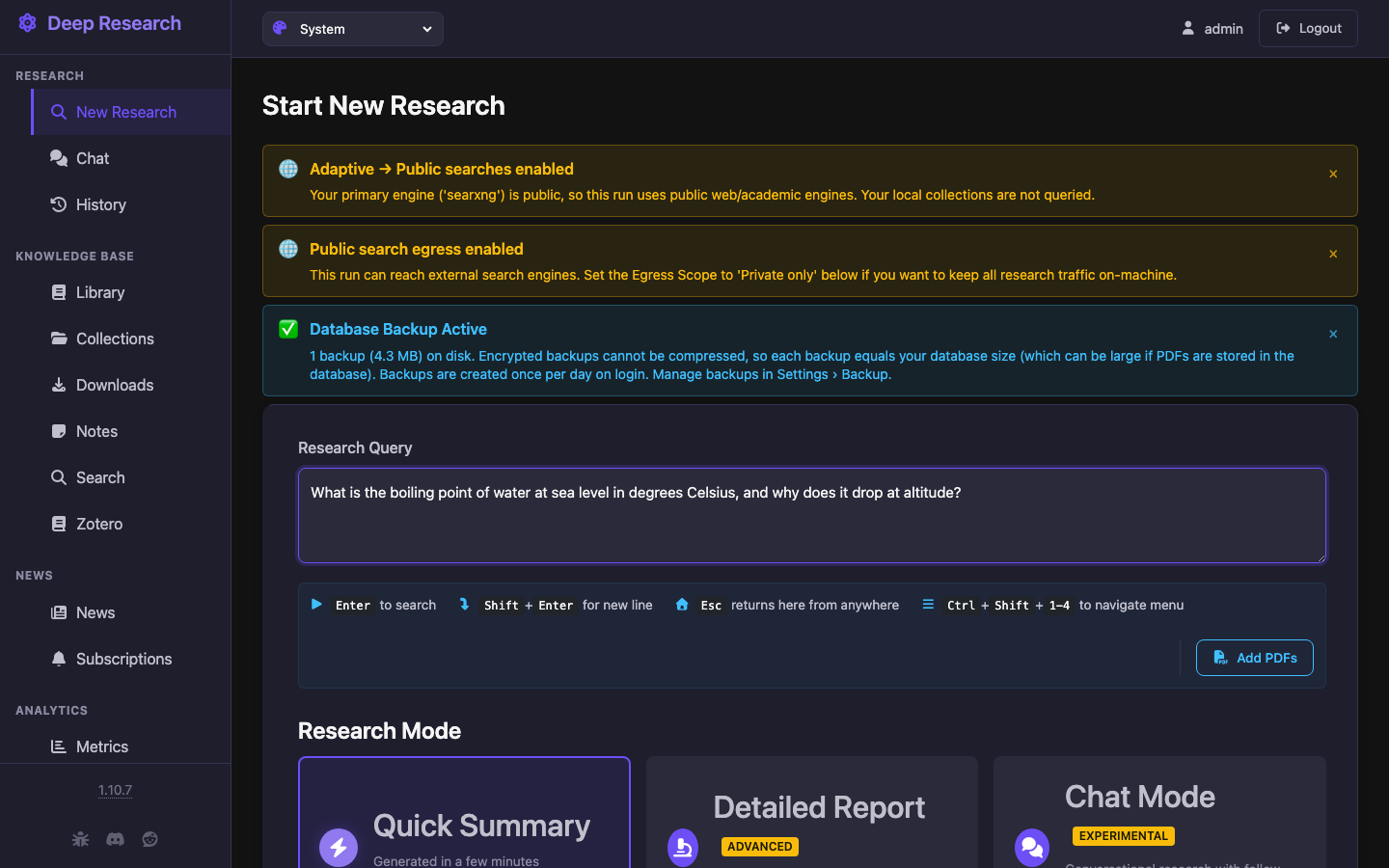View Subscriptions
The height and width of the screenshot is (868, 1389).
(x=131, y=659)
